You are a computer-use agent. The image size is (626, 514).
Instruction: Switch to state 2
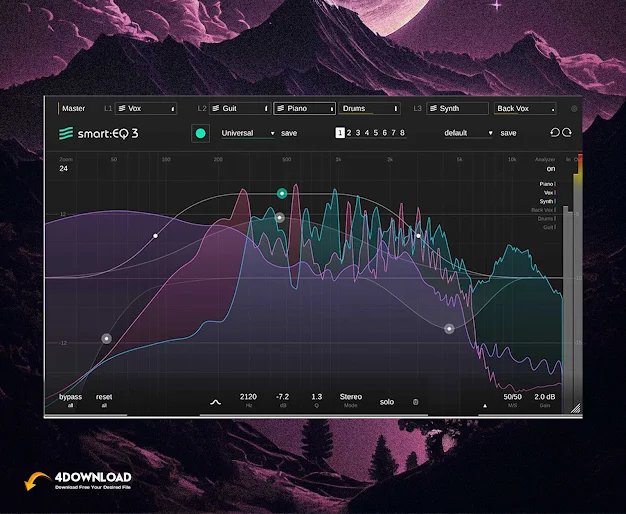click(349, 133)
